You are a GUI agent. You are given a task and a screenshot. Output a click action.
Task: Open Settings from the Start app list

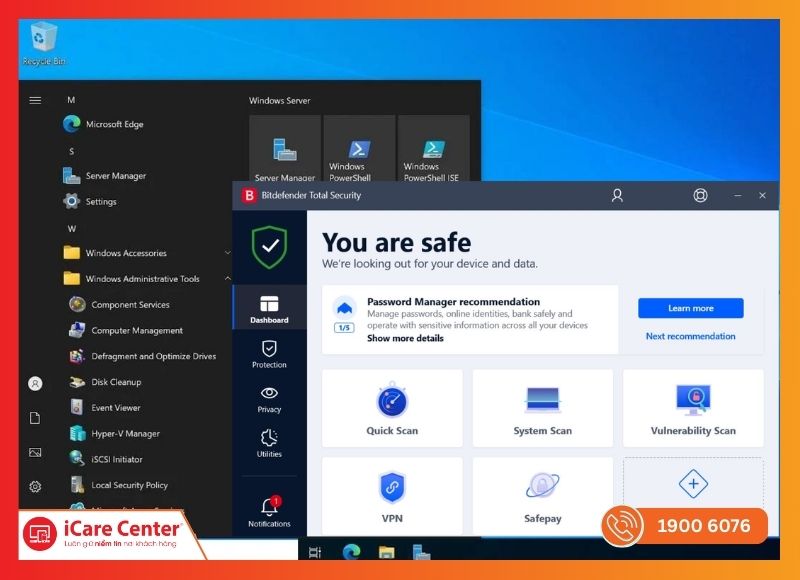click(90, 201)
